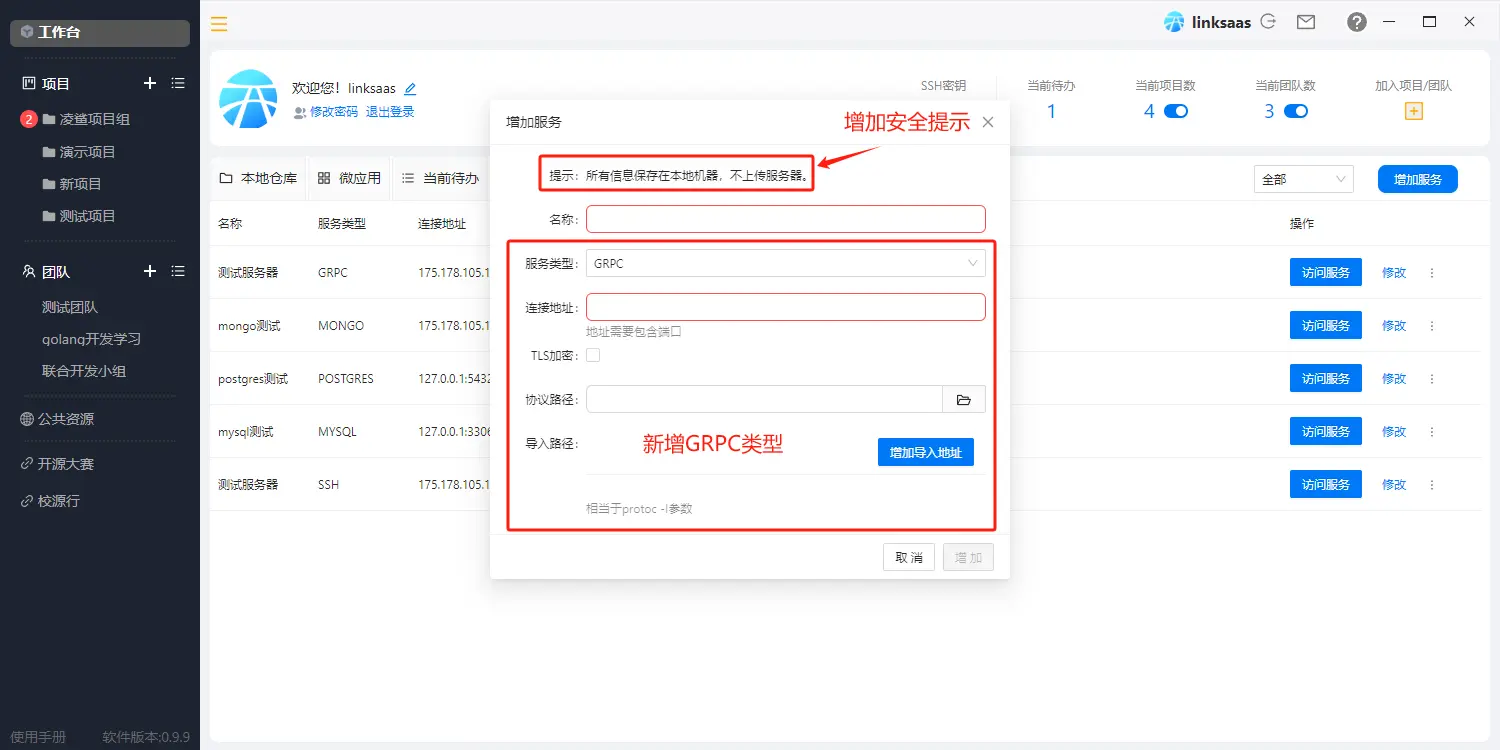Toggle 当前团队数 switch
This screenshot has height=750, width=1500.
click(1296, 111)
